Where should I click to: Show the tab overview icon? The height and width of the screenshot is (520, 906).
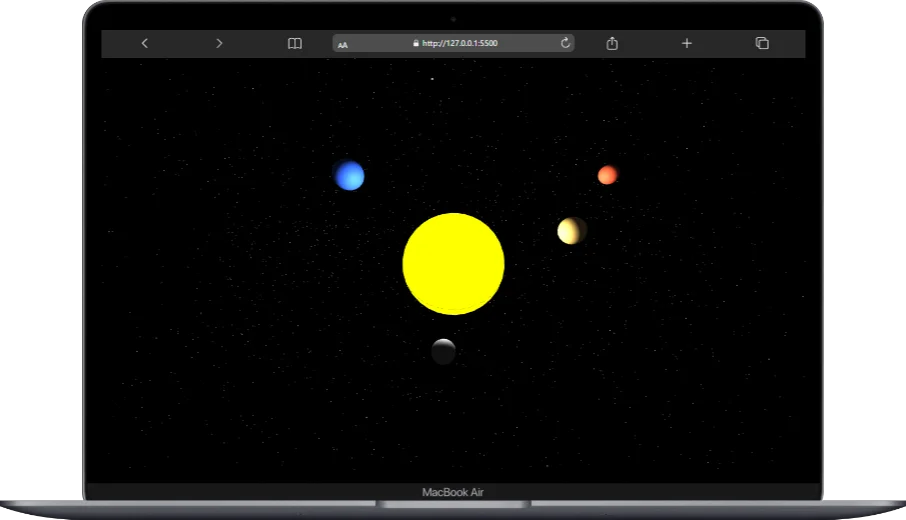pyautogui.click(x=762, y=43)
